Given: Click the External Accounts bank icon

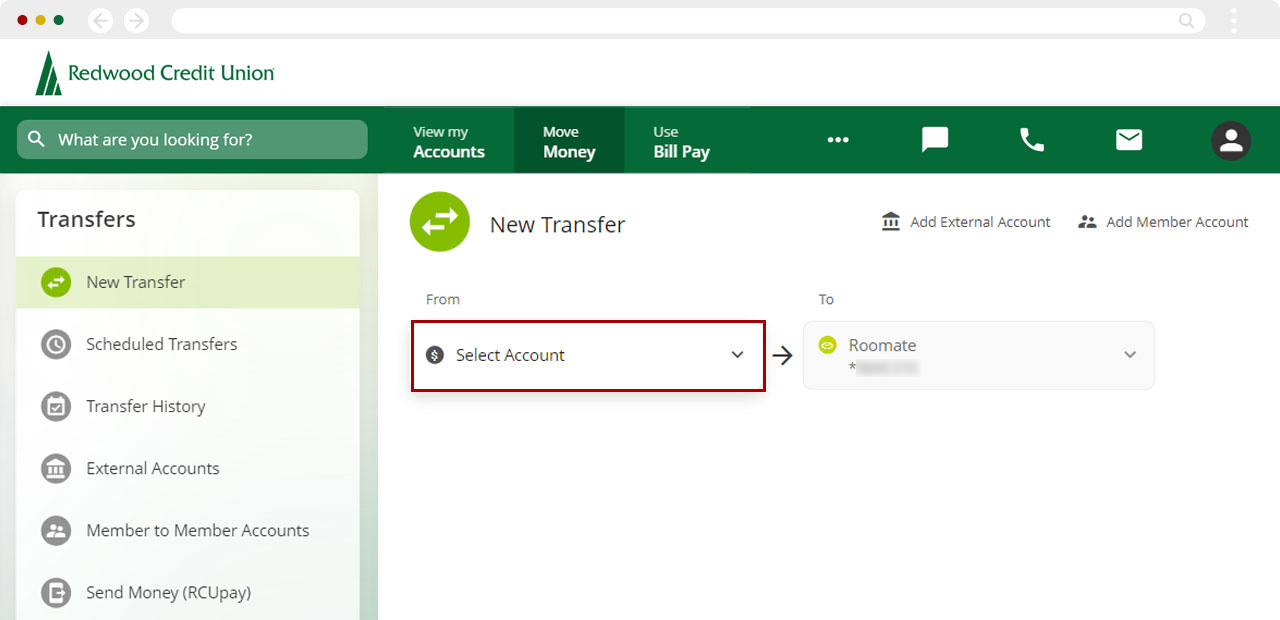Looking at the screenshot, I should coord(56,468).
